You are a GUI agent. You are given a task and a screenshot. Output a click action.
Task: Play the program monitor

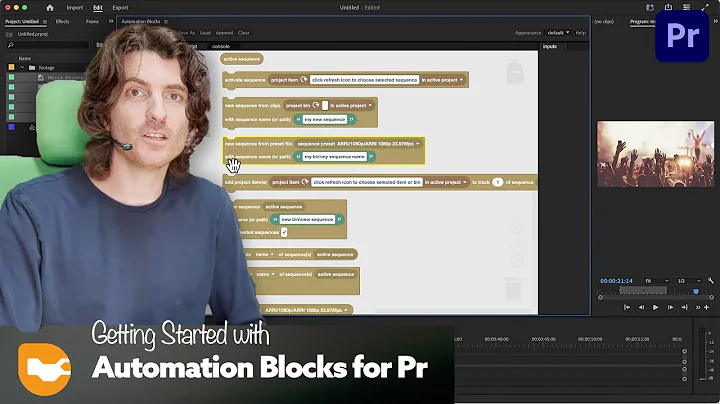655,308
